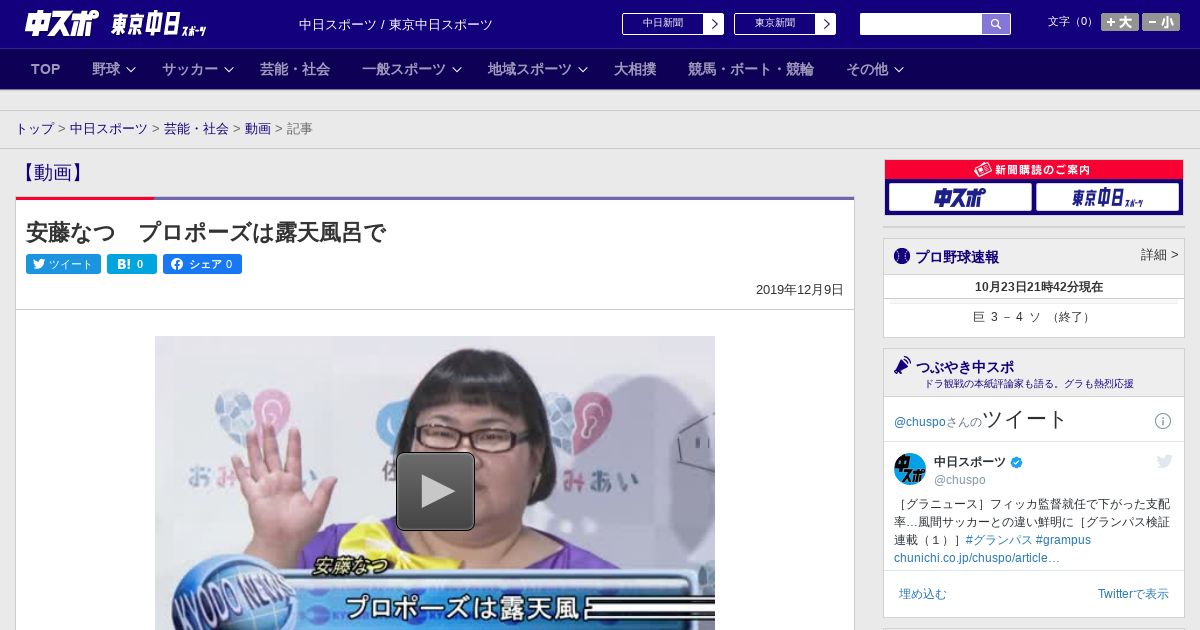Image resolution: width=1200 pixels, height=630 pixels.
Task: Decrease text size with 小 button
Action: tap(1161, 22)
